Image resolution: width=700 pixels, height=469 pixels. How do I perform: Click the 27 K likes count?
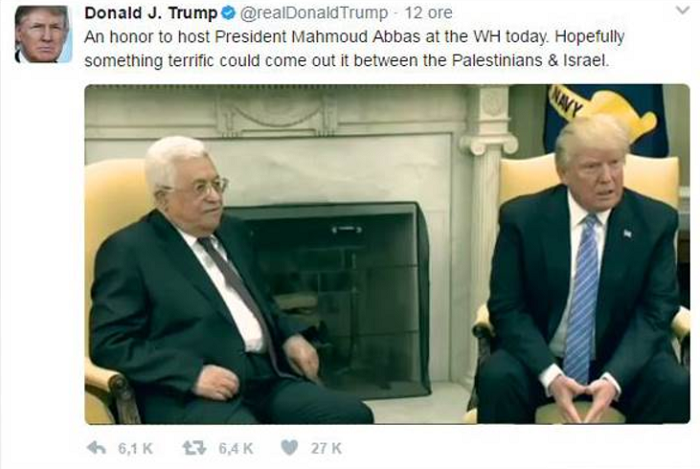(326, 448)
